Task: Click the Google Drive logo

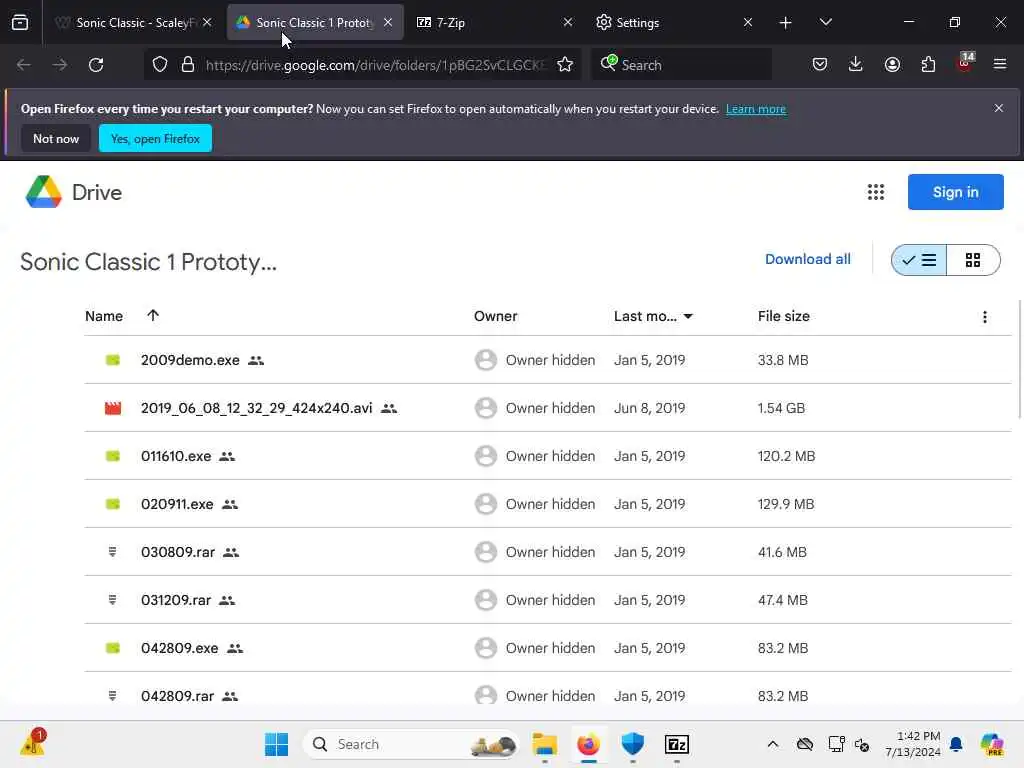Action: [44, 192]
